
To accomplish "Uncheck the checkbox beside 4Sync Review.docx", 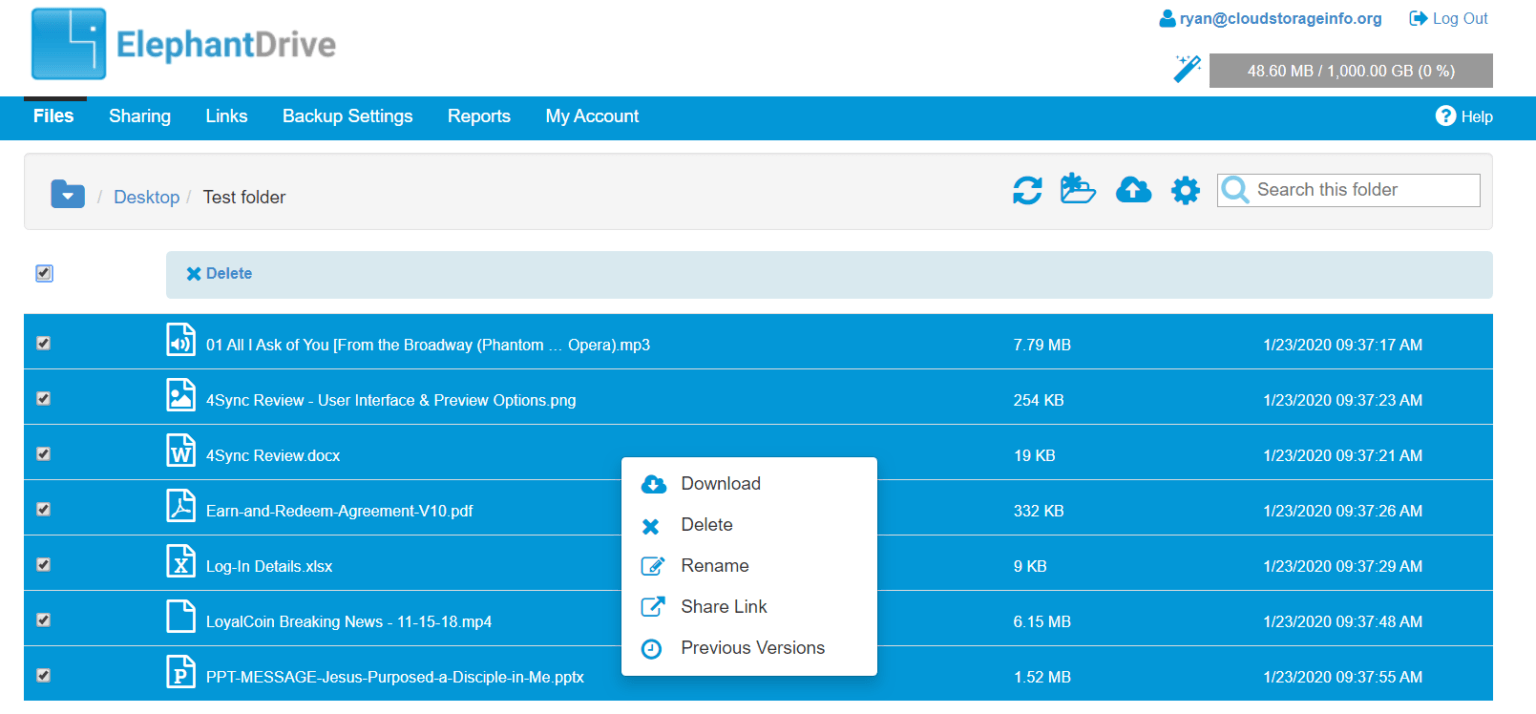I will tap(43, 453).
